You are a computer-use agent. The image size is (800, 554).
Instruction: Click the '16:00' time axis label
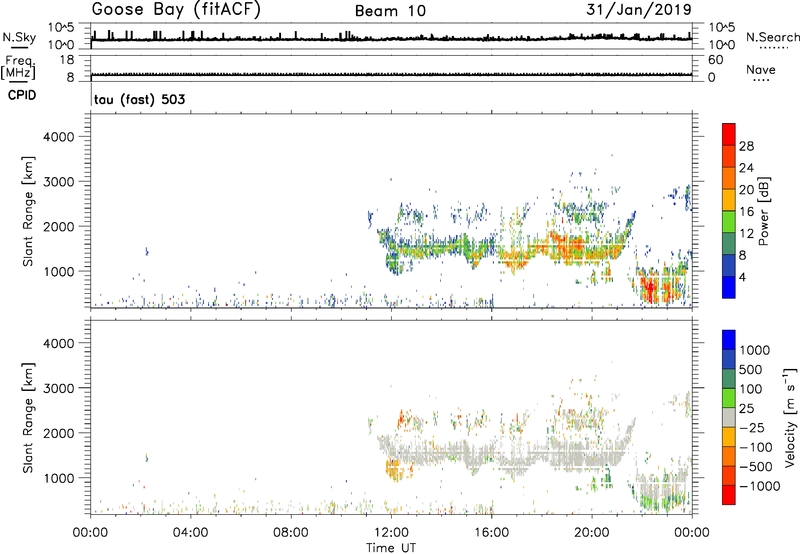(491, 533)
